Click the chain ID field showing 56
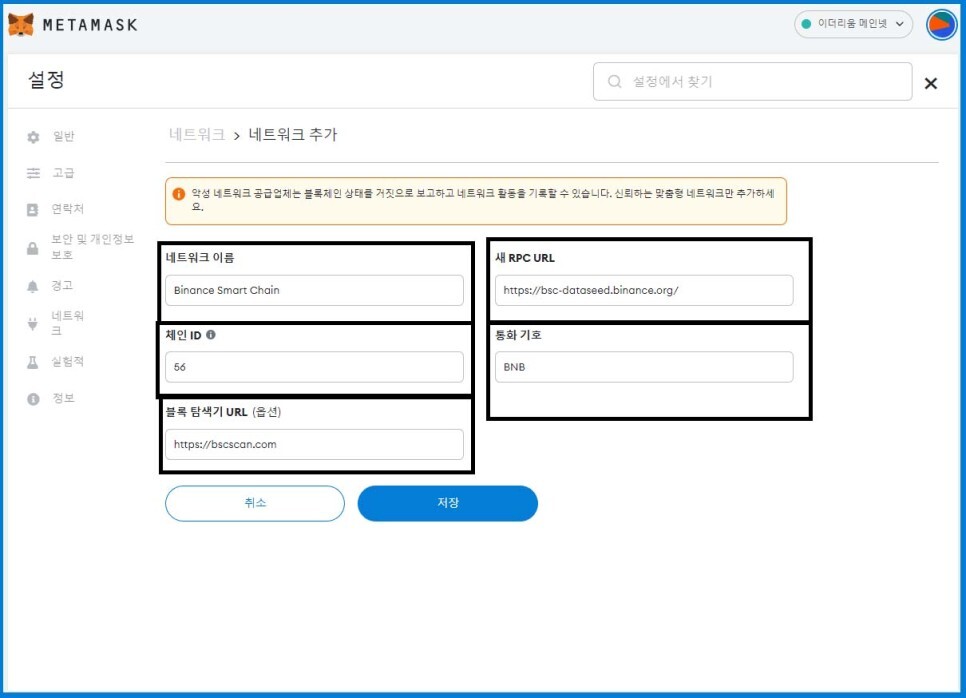Viewport: 966px width, 698px height. (314, 367)
